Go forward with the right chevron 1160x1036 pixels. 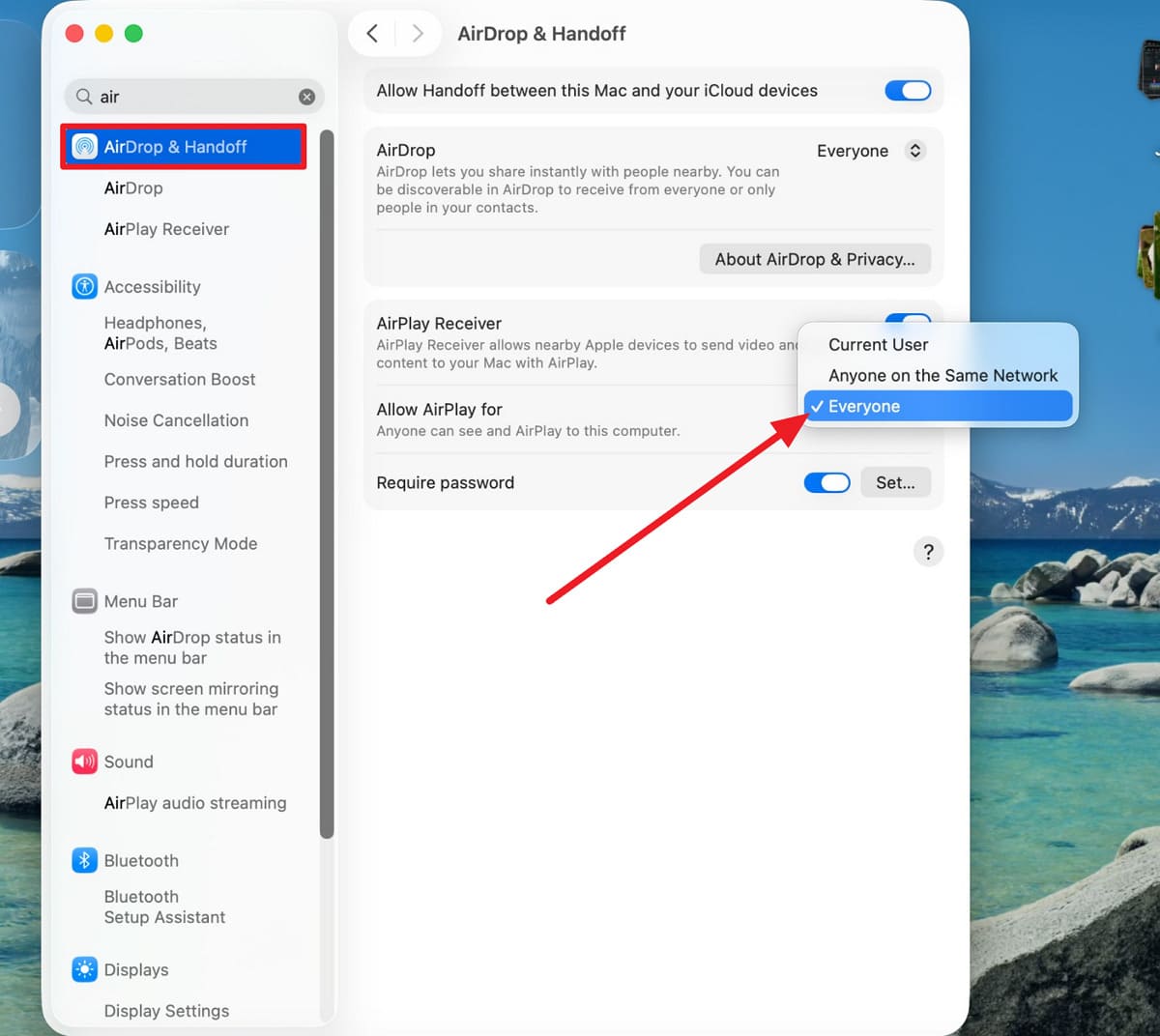pos(418,34)
